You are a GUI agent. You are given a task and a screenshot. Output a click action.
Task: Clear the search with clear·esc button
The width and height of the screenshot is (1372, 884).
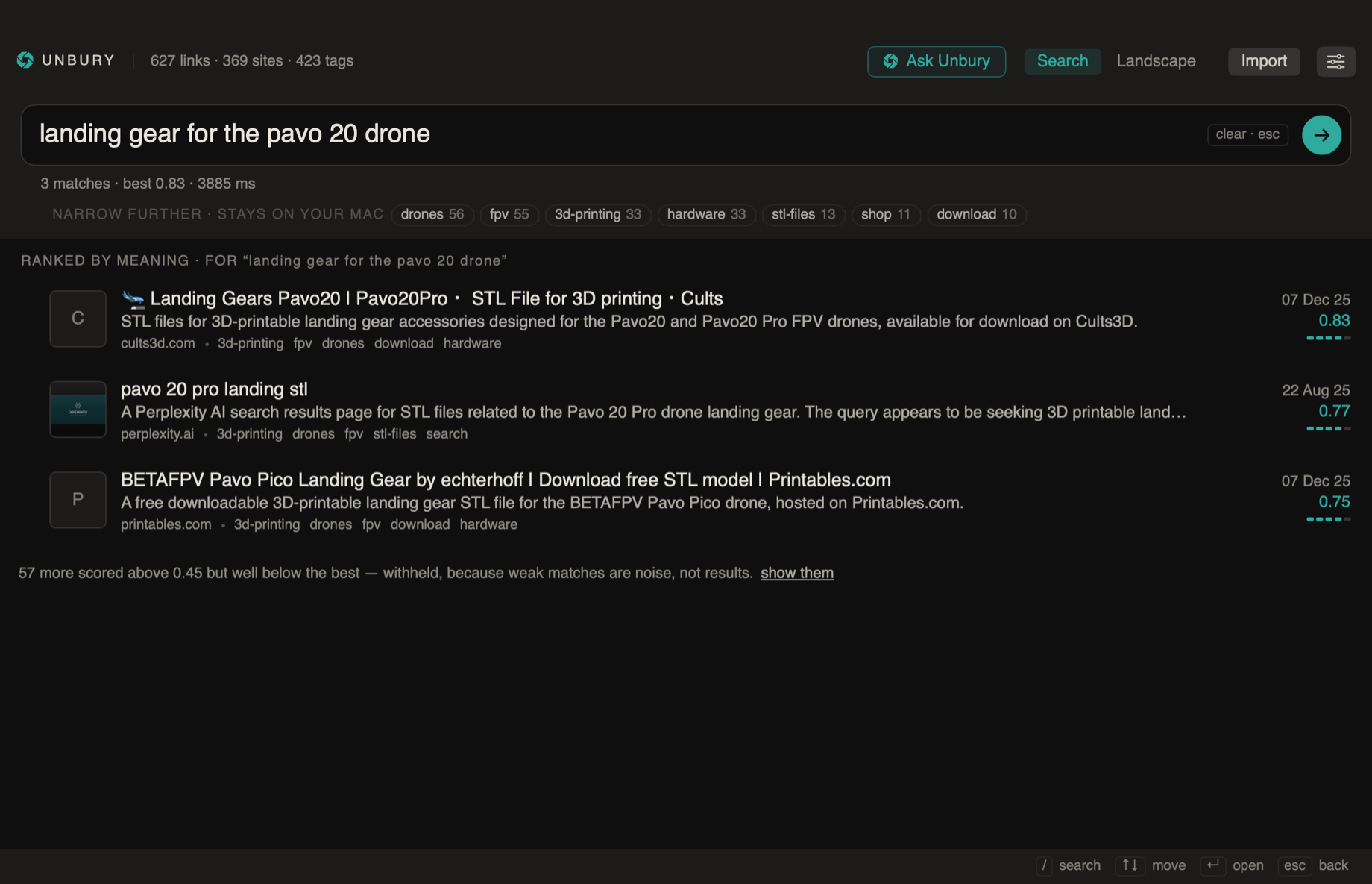click(x=1247, y=134)
